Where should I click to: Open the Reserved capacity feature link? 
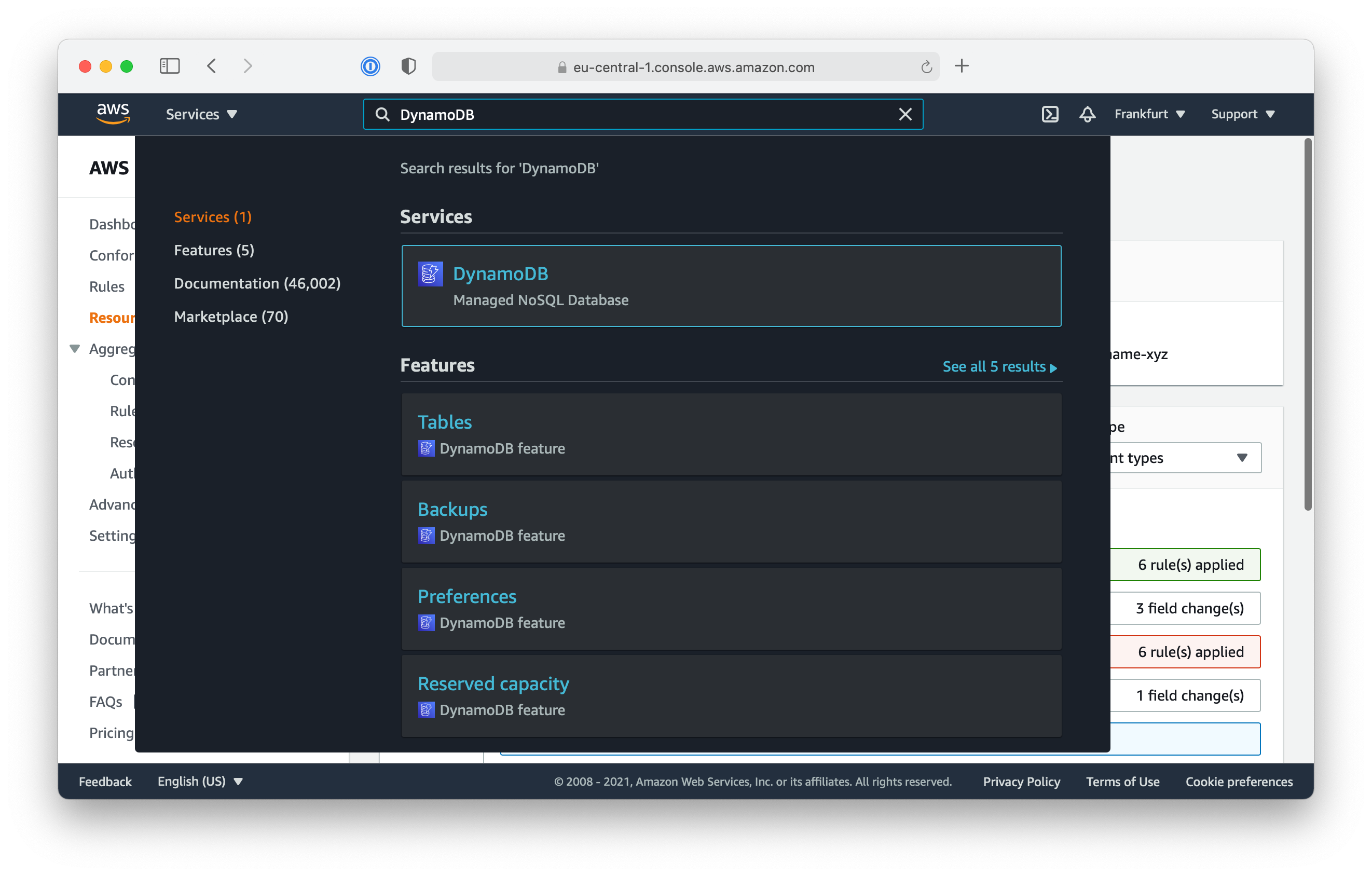(x=493, y=684)
